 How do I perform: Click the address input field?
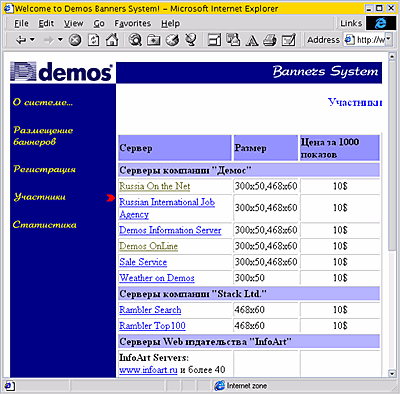(365, 40)
